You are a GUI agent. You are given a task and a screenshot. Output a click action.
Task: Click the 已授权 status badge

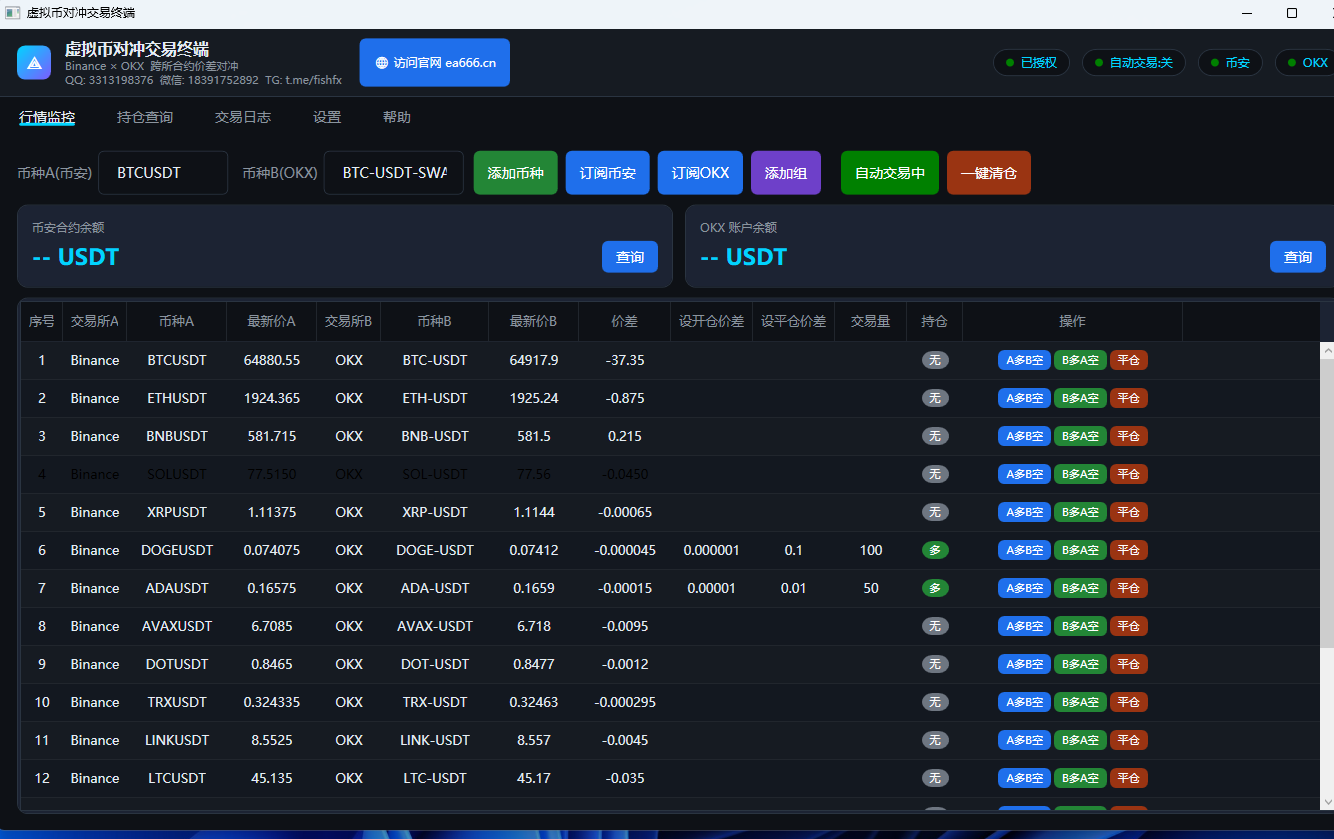point(1031,62)
